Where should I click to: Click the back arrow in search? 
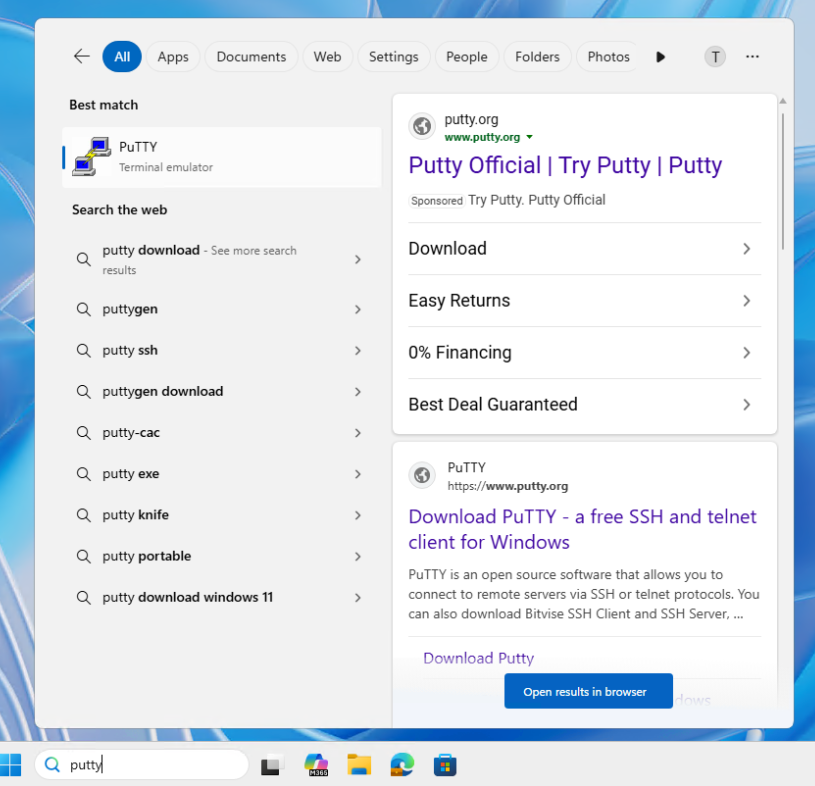[x=81, y=57]
